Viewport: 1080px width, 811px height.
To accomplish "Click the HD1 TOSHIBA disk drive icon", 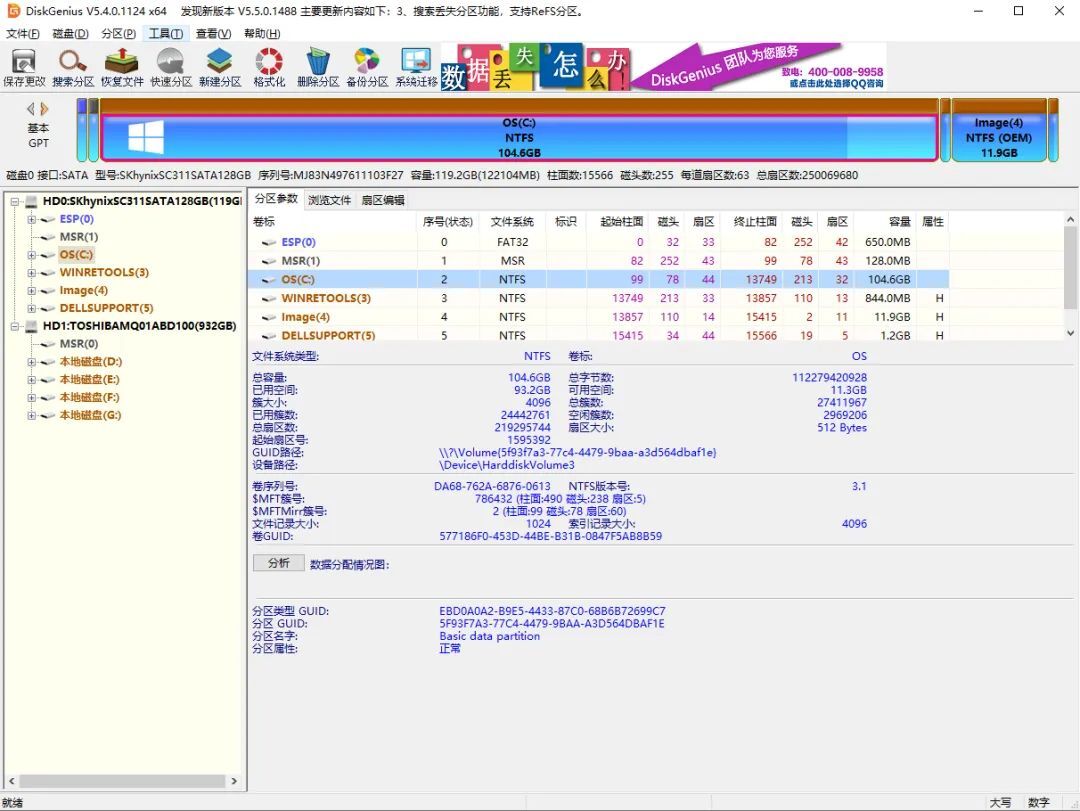I will pos(32,326).
